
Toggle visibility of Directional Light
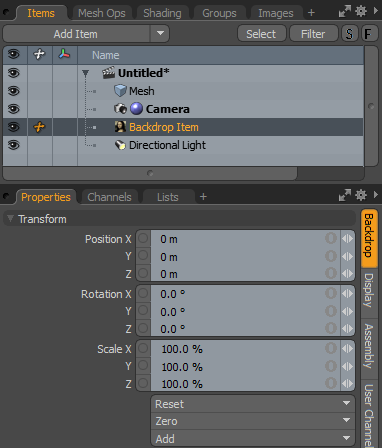click(14, 145)
